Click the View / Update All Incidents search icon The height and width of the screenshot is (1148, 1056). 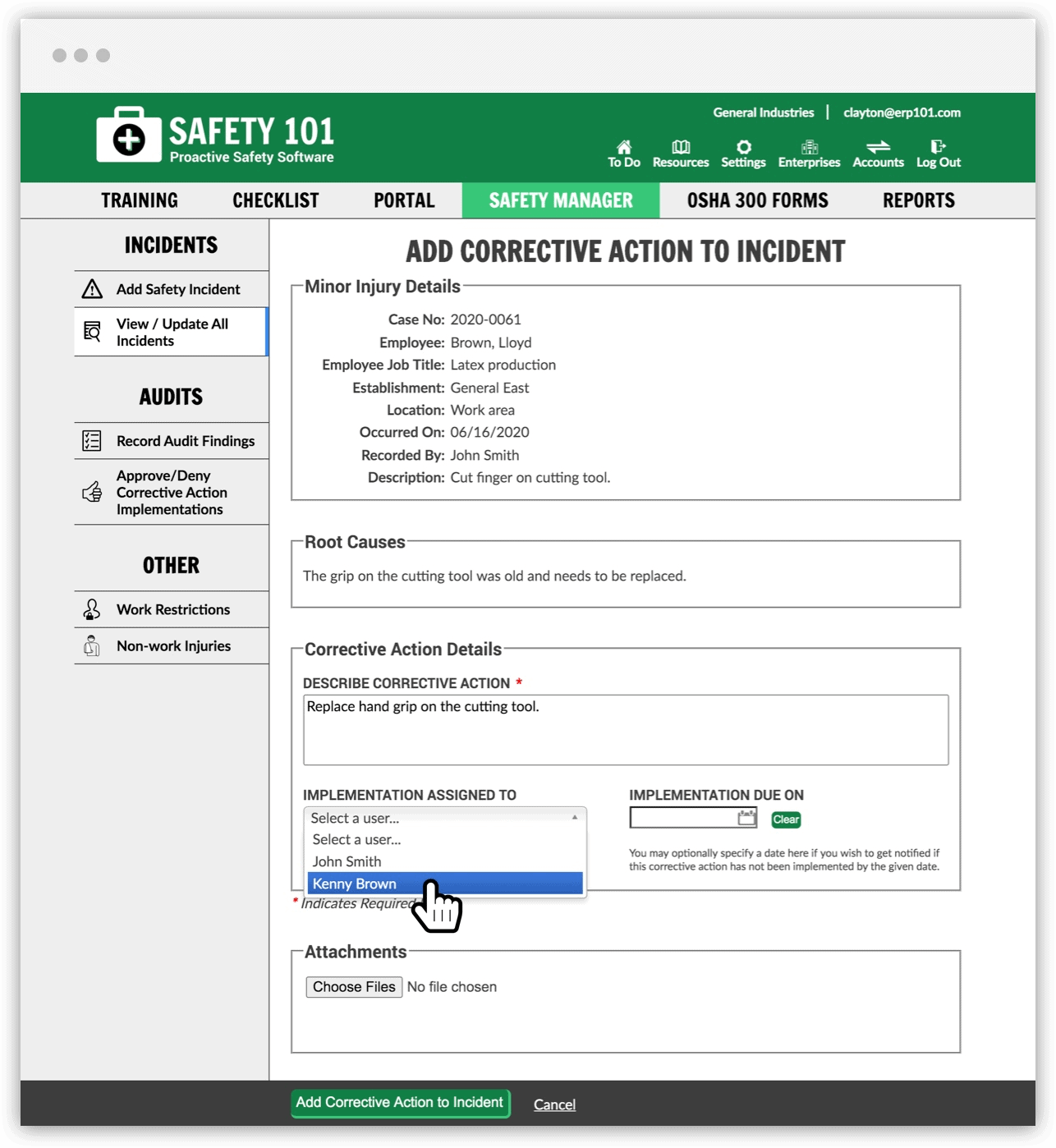92,332
